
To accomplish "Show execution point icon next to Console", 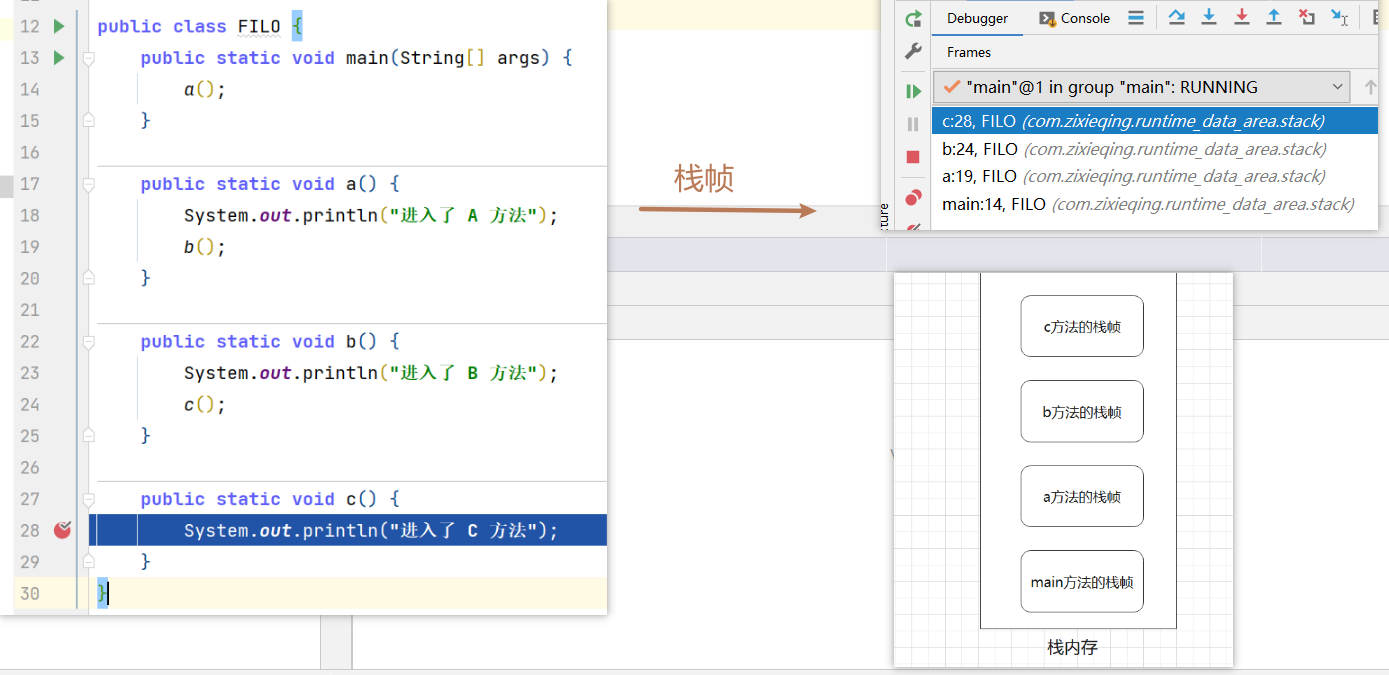I will (1136, 18).
